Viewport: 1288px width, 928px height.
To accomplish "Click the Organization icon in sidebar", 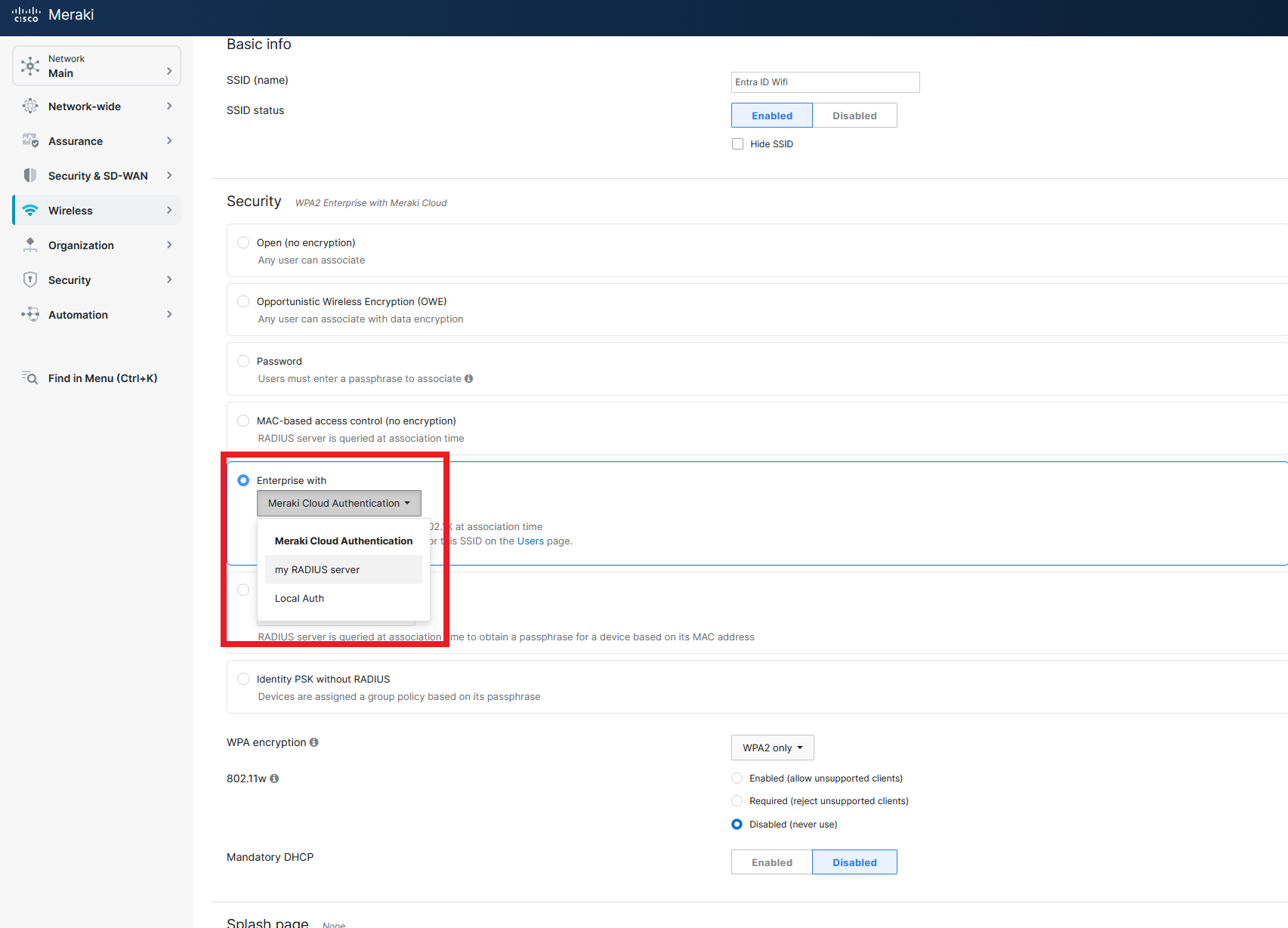I will [30, 245].
